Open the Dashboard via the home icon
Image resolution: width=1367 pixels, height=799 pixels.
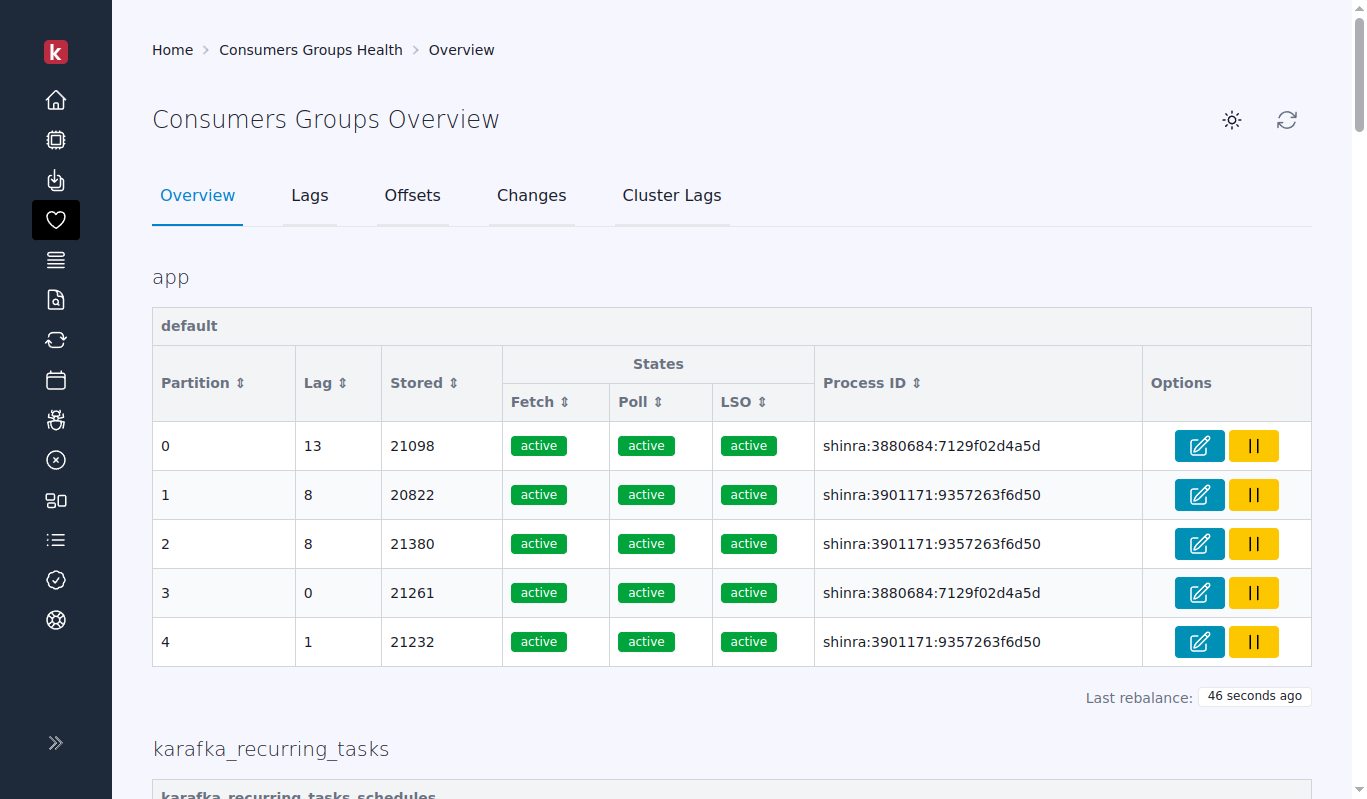pyautogui.click(x=56, y=100)
